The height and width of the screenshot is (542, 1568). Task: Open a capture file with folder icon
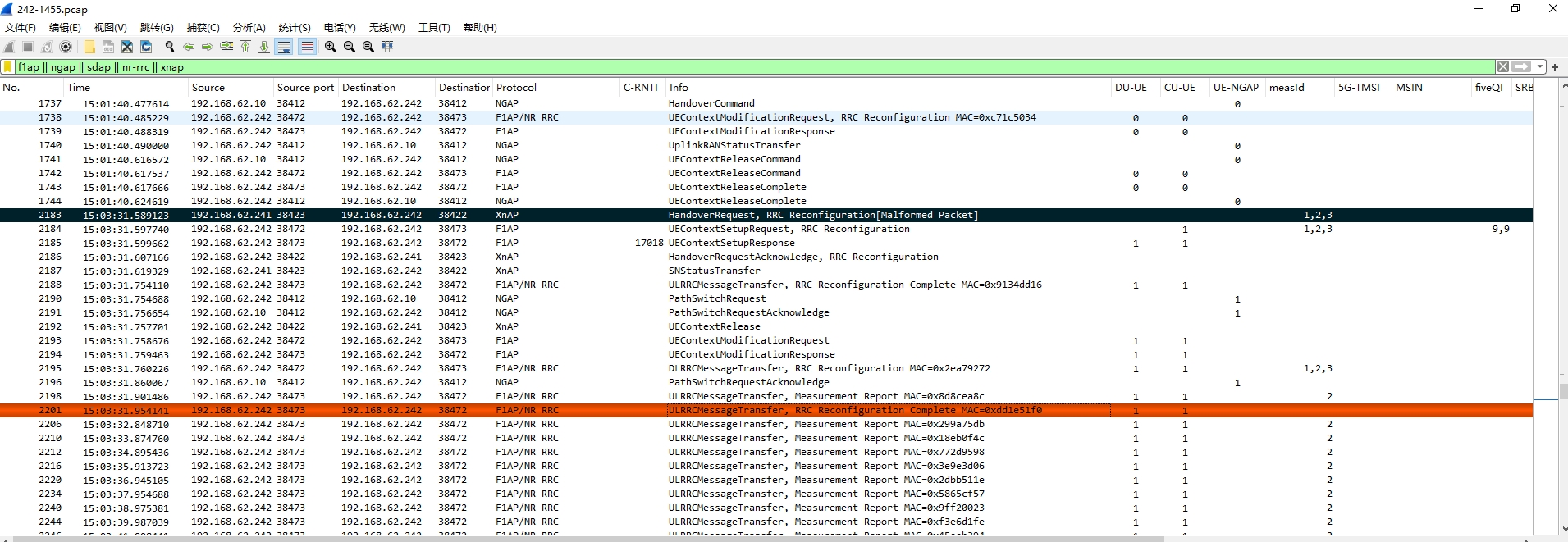click(89, 47)
